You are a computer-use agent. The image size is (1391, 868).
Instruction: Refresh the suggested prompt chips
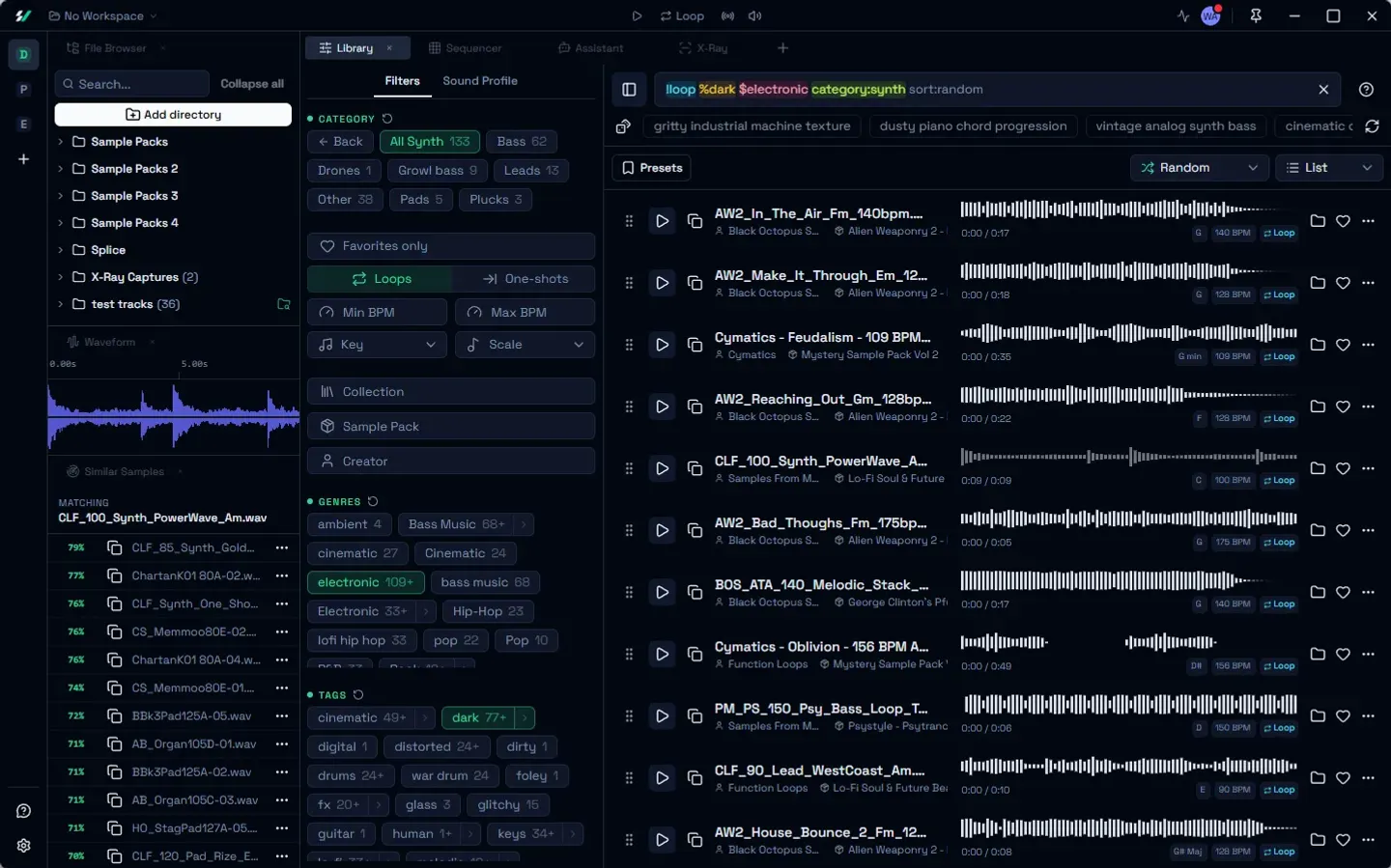coord(1372,126)
